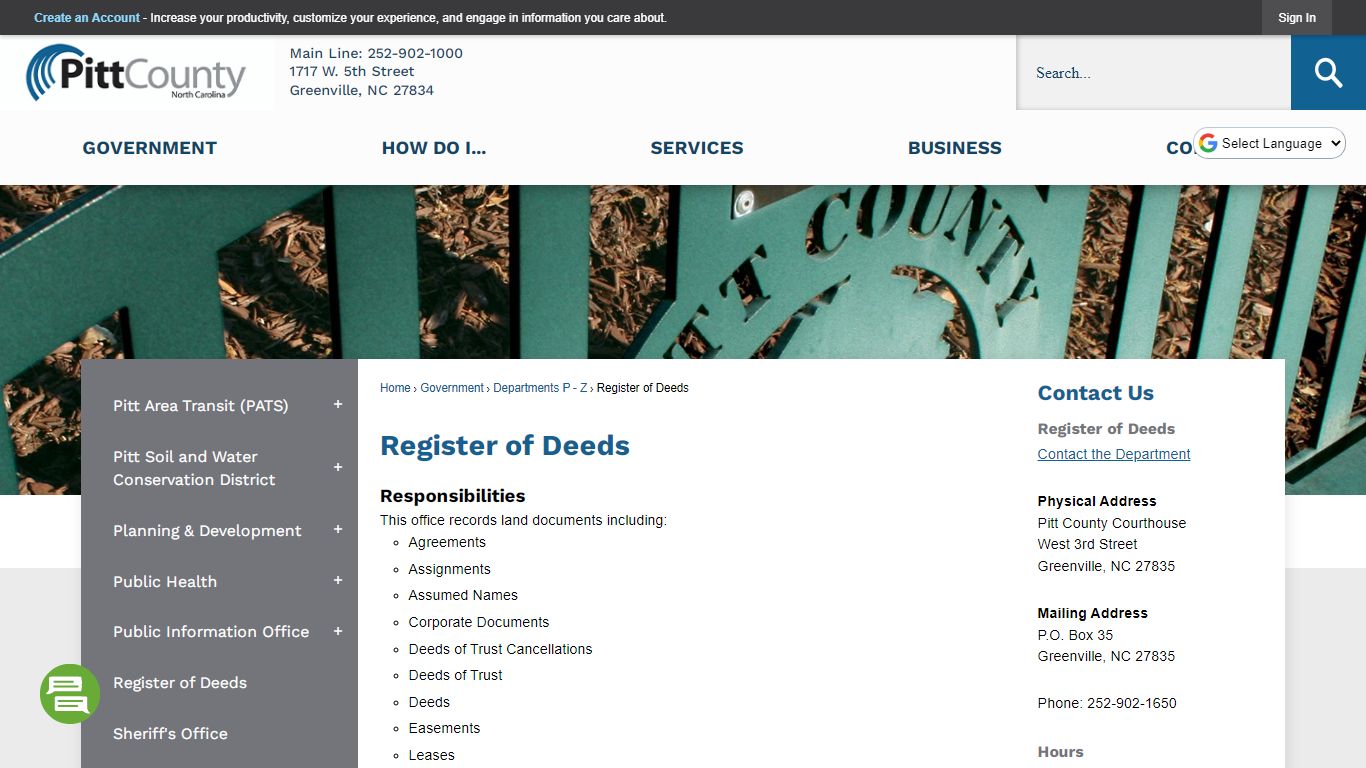Click 'Pitt County Courthouse' address text

click(x=1112, y=523)
